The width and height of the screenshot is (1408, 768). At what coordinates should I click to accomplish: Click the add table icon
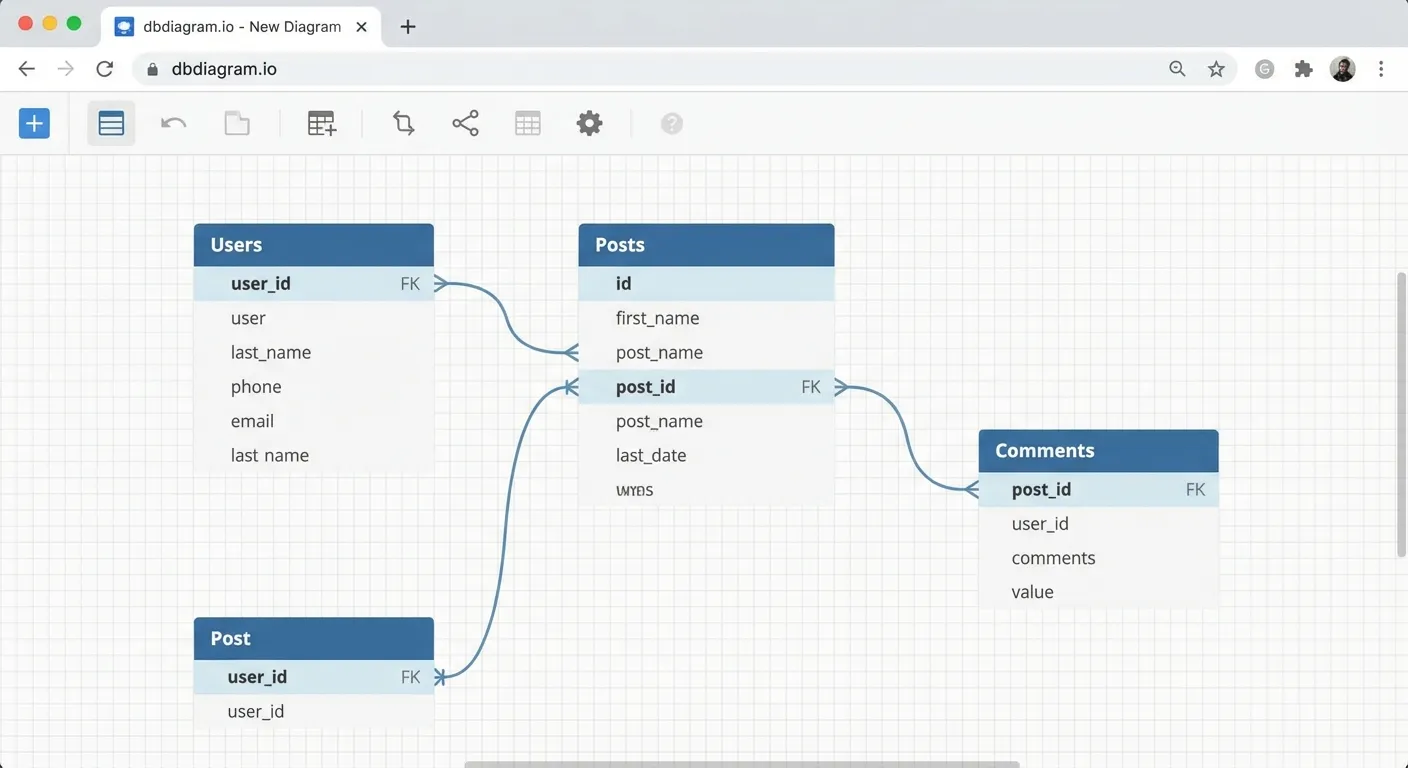click(x=321, y=124)
